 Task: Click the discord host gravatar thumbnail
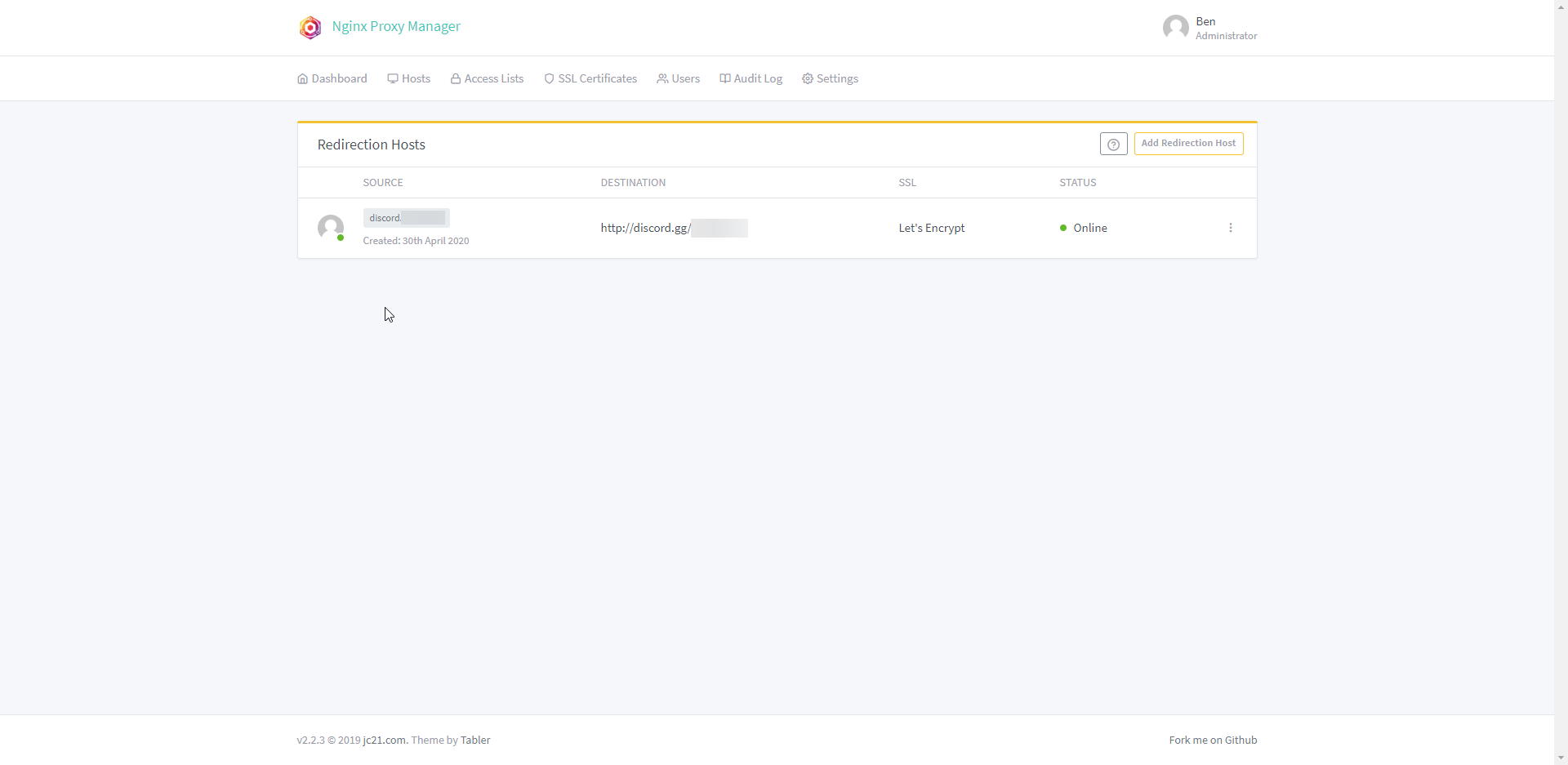[331, 228]
